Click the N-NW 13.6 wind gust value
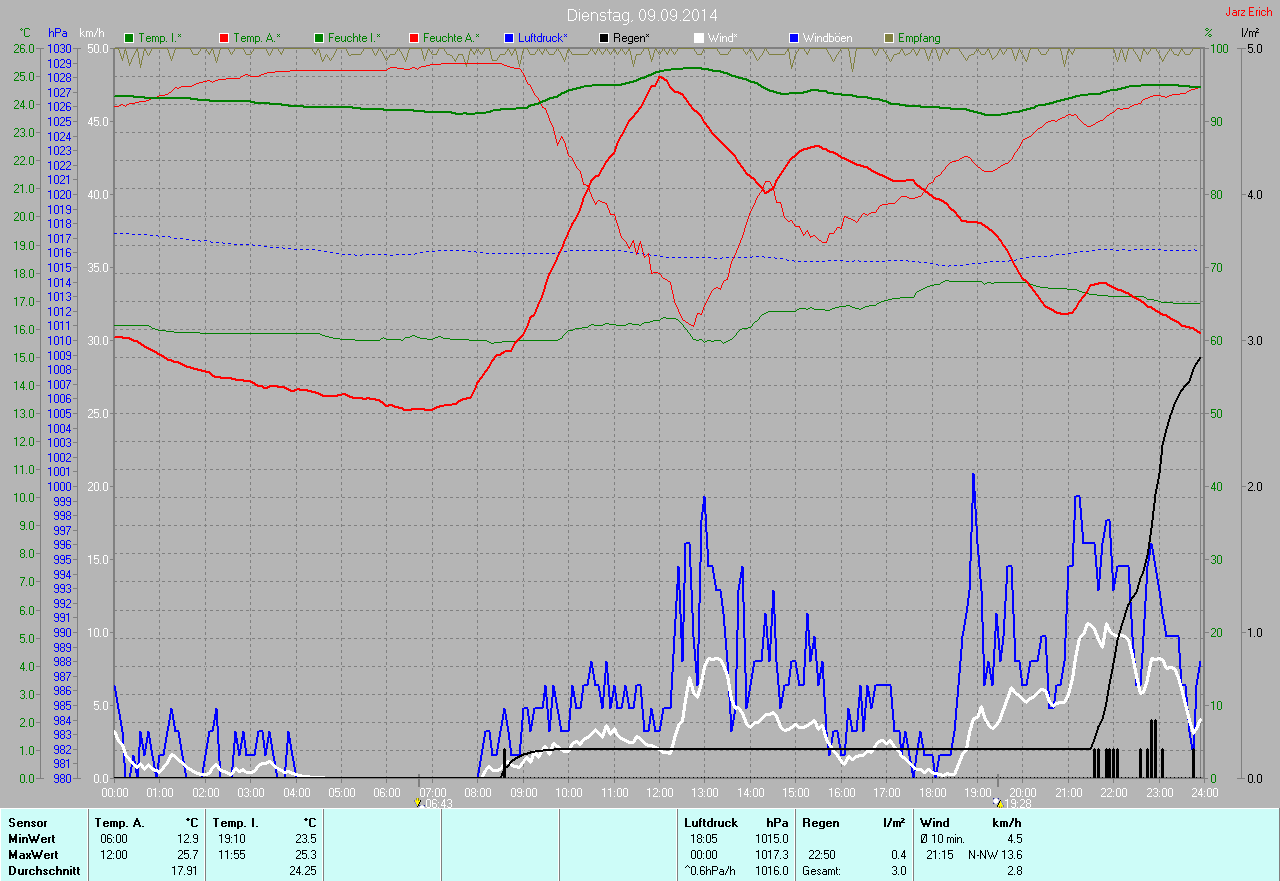The width and height of the screenshot is (1280, 881). coord(995,855)
